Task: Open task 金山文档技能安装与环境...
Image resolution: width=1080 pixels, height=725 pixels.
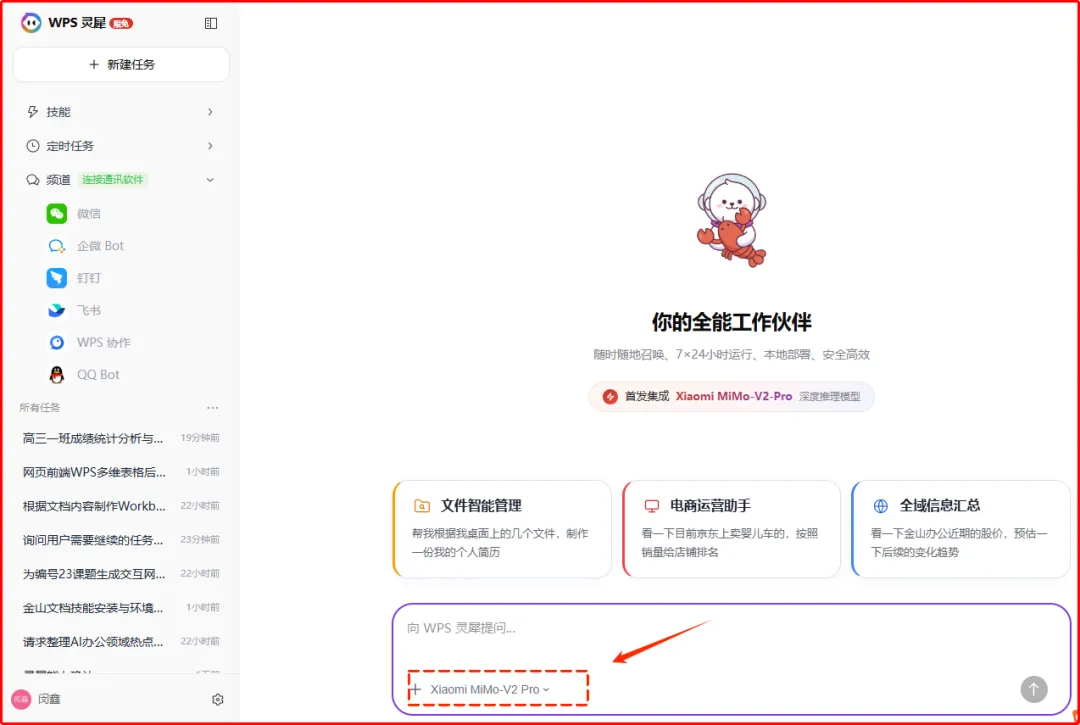Action: (x=121, y=607)
